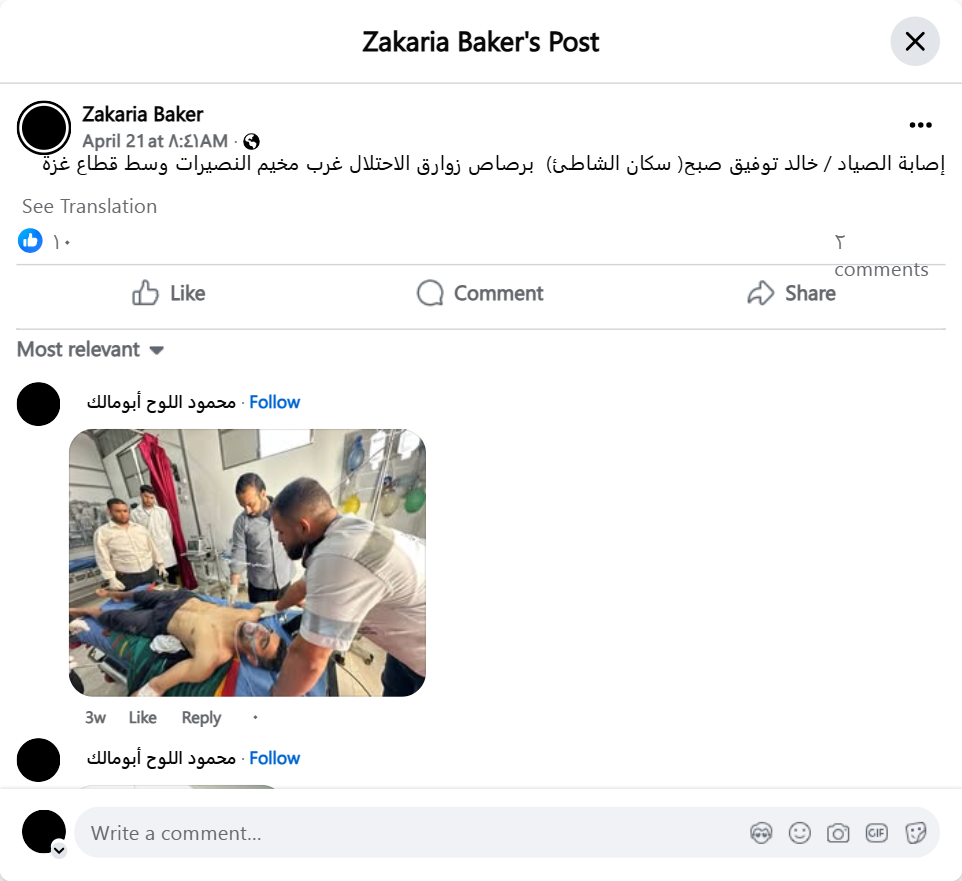Attach a photo with the camera icon
962x881 pixels.
[838, 833]
